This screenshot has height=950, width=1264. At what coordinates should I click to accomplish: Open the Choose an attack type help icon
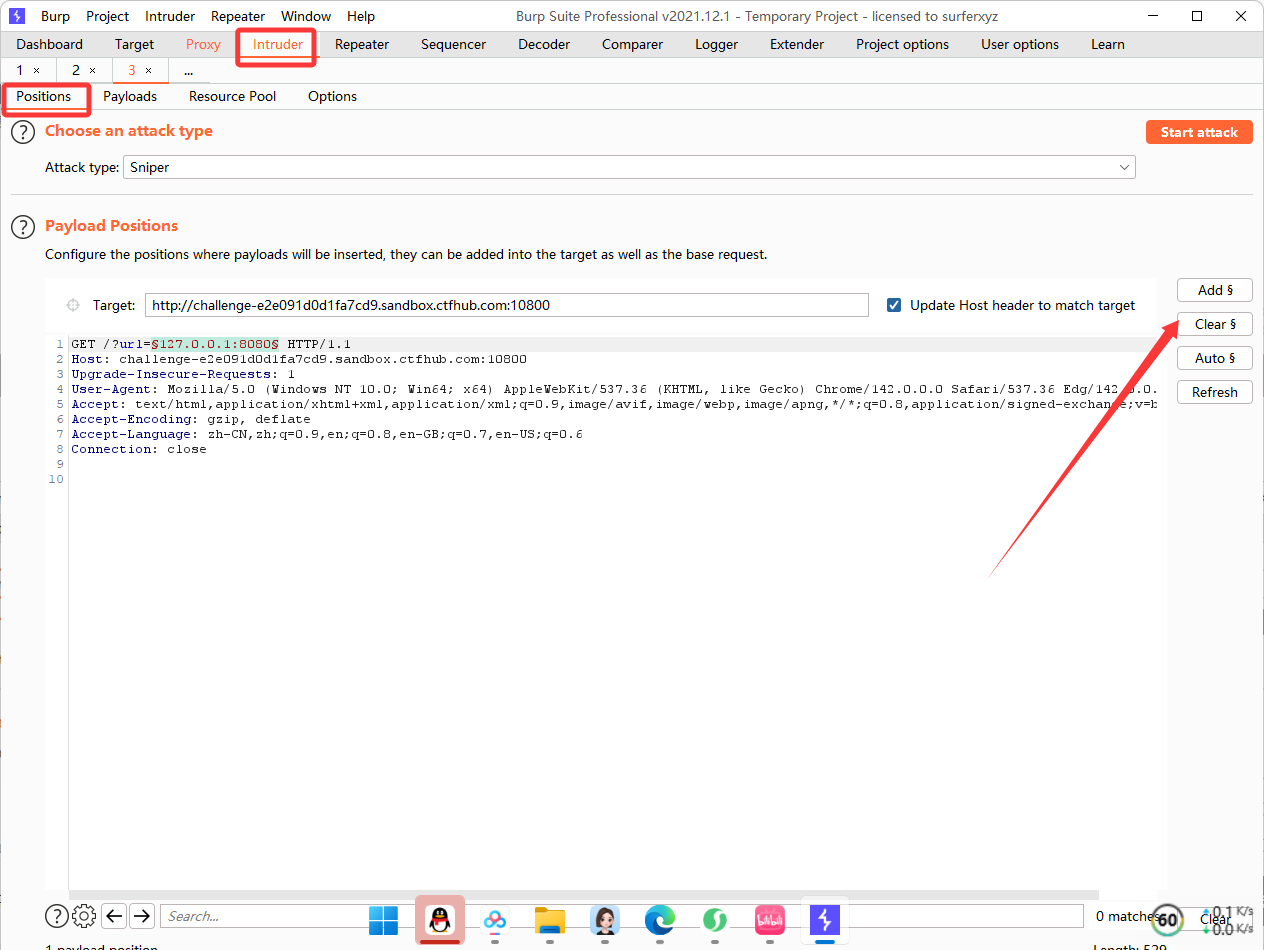click(x=22, y=132)
